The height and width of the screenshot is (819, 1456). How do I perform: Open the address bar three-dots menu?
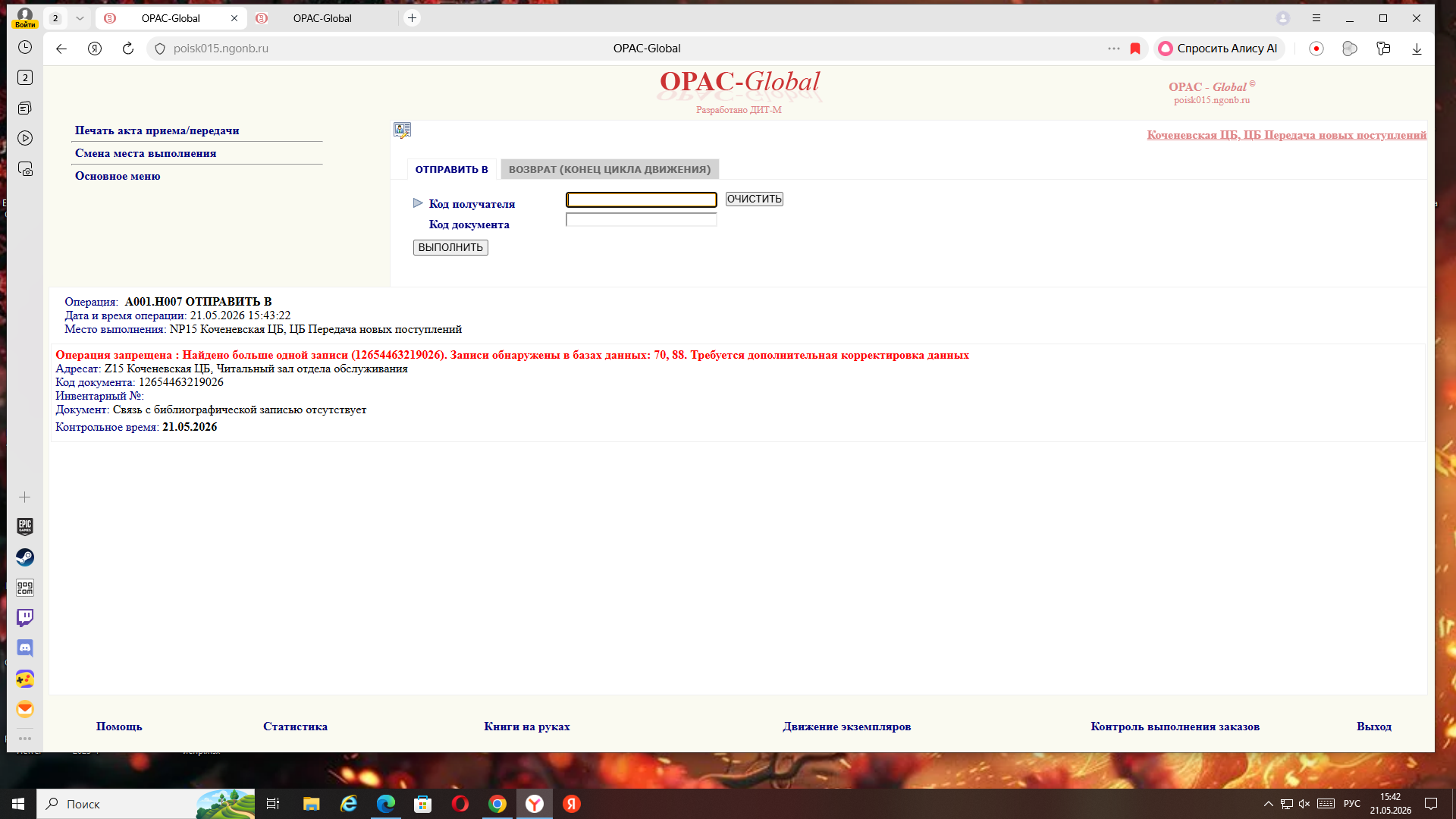click(x=1113, y=49)
